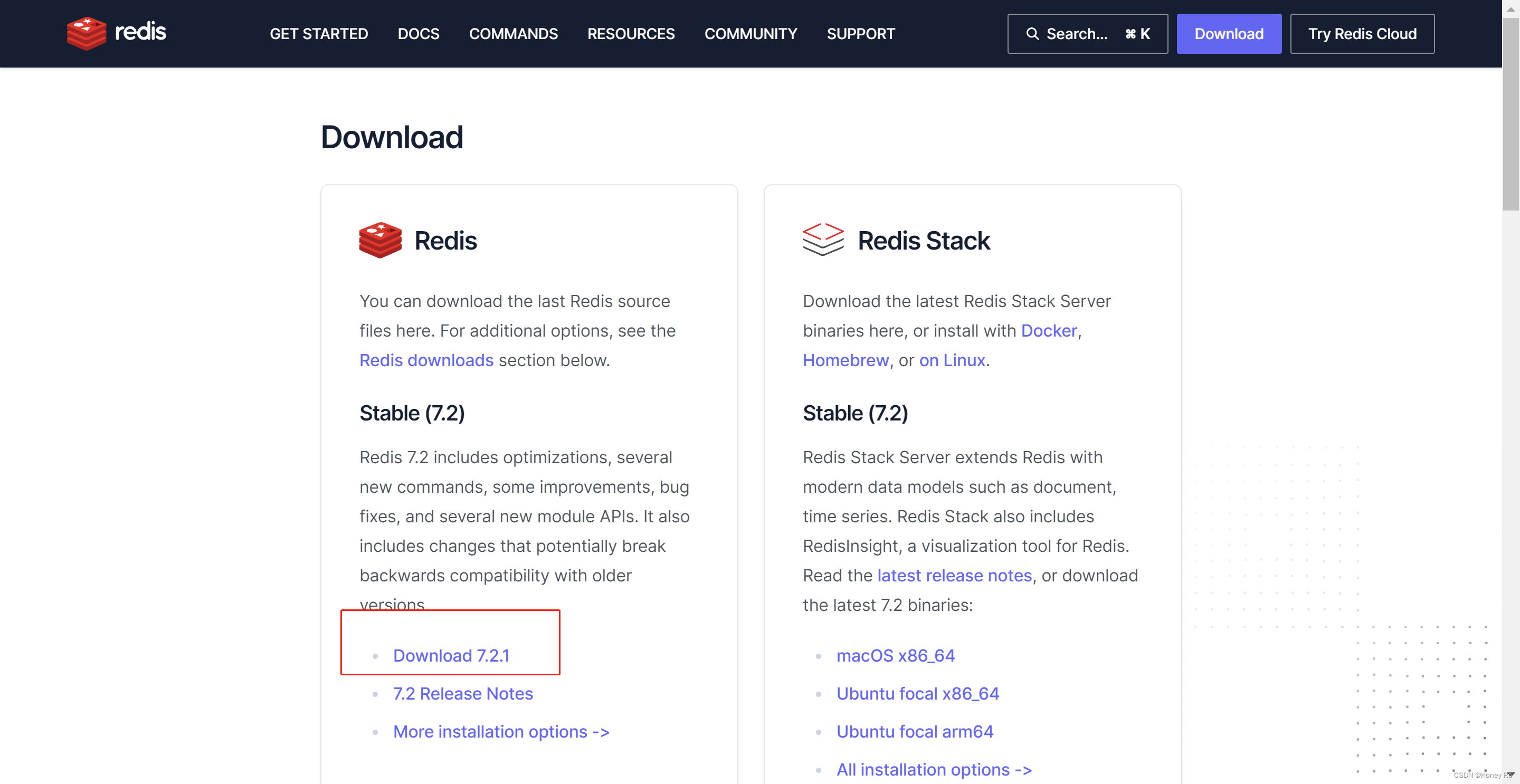Click the Redis cube logo on the left card
1520x784 pixels.
coord(380,240)
